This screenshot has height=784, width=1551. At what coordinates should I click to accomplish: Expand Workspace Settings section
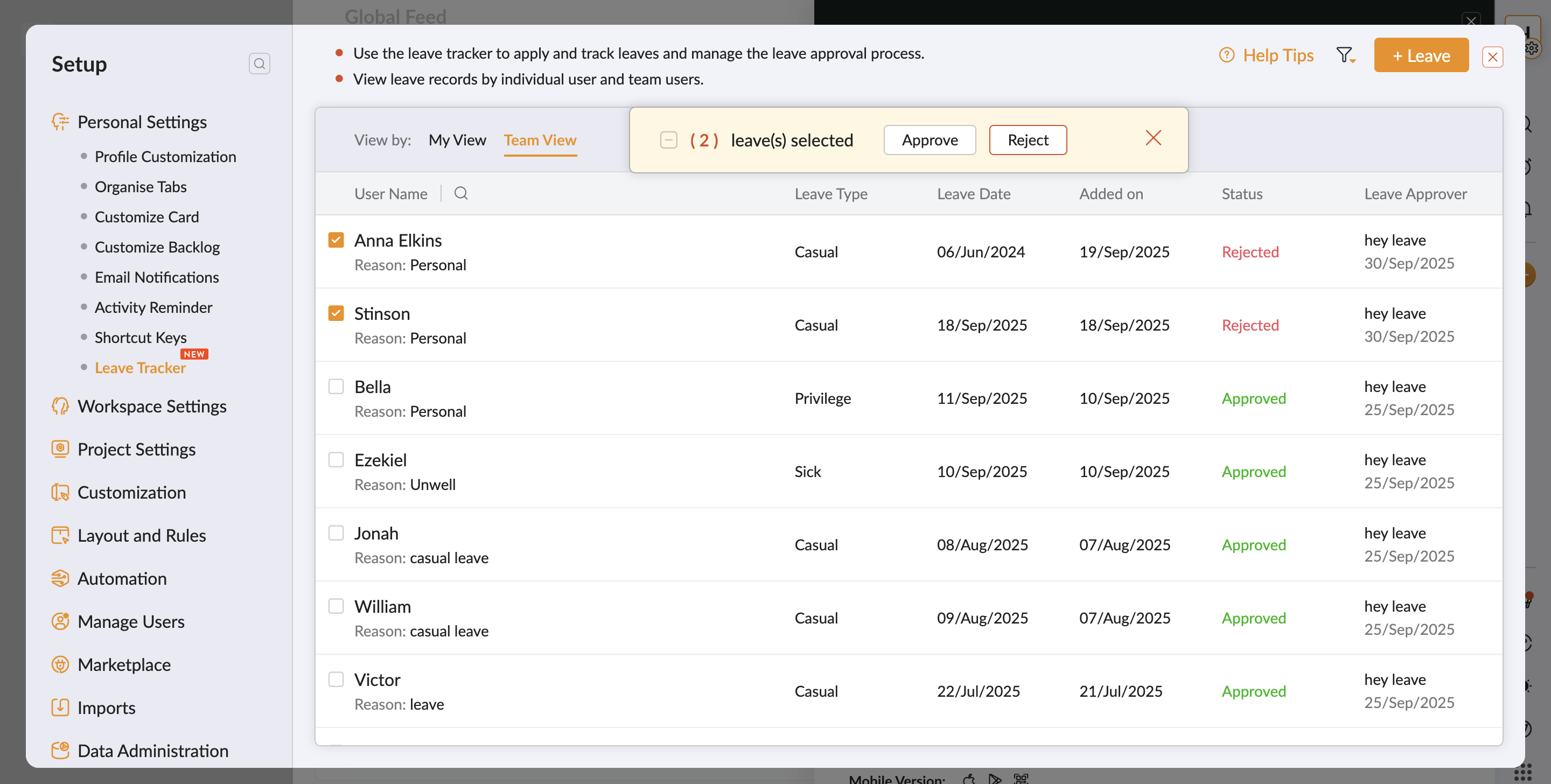[152, 407]
